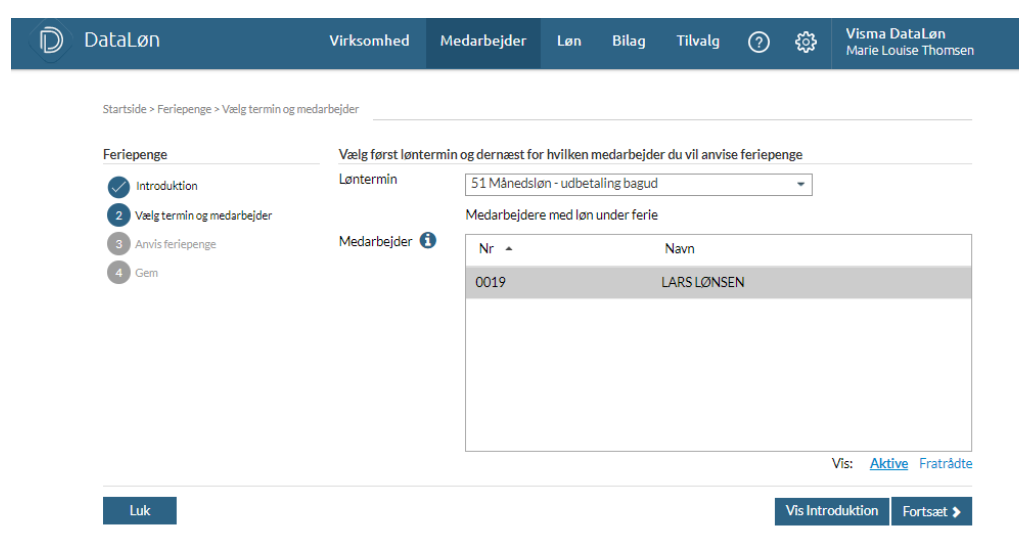
Task: Click the DataLøn logo icon
Action: click(x=51, y=41)
